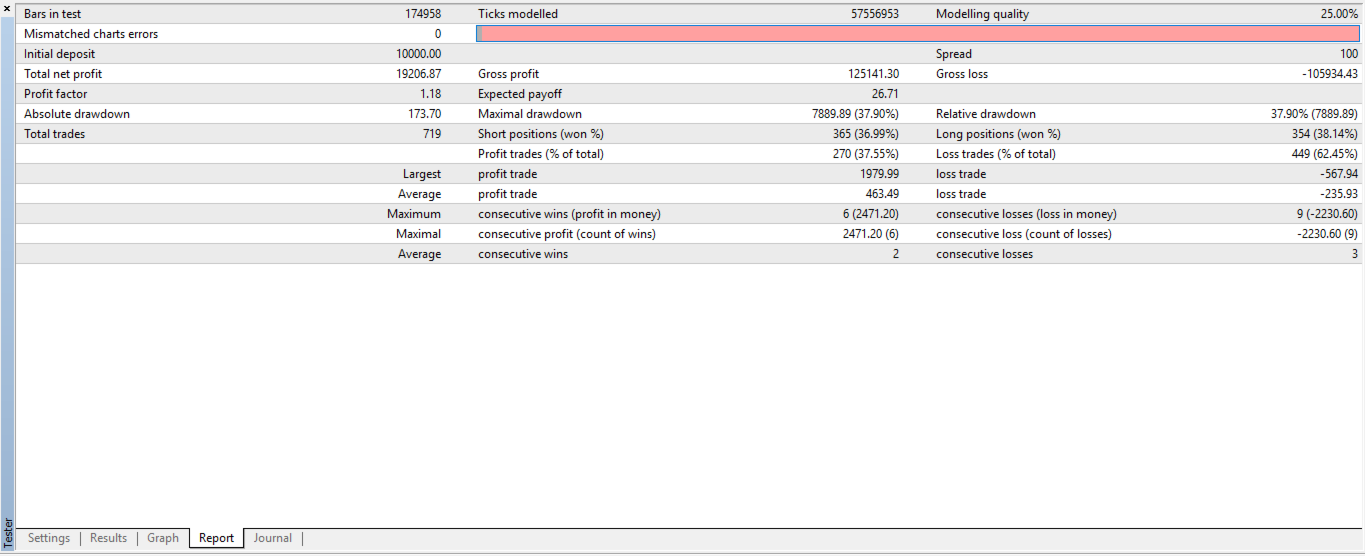The width and height of the screenshot is (1365, 556).
Task: Open the Journal tab
Action: pyautogui.click(x=273, y=538)
